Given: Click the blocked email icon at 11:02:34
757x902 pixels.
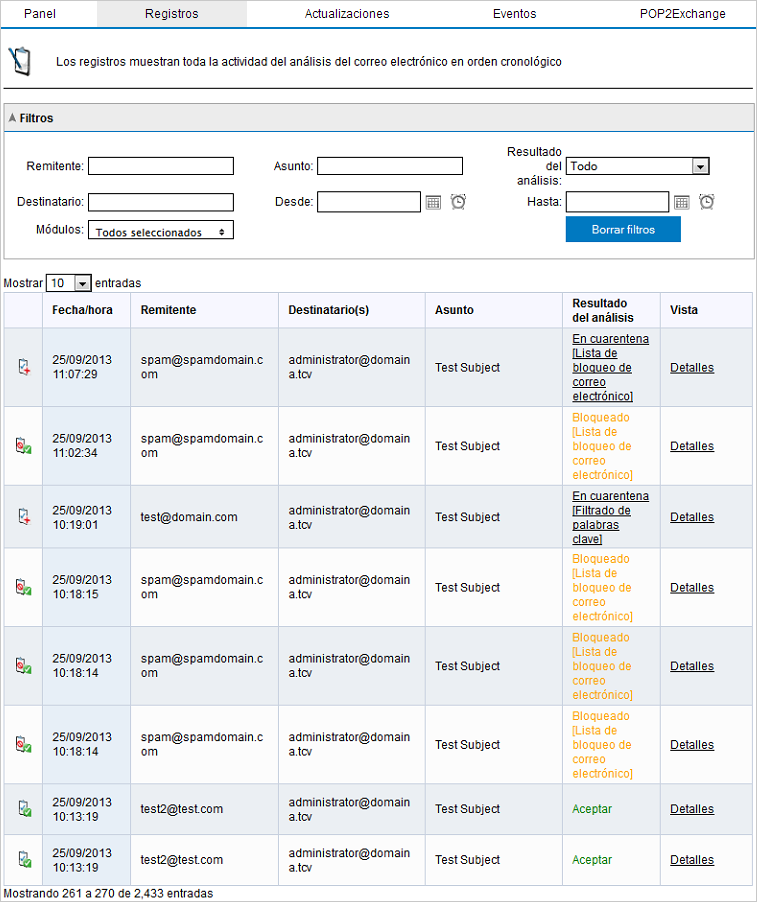Looking at the screenshot, I should click(x=23, y=446).
